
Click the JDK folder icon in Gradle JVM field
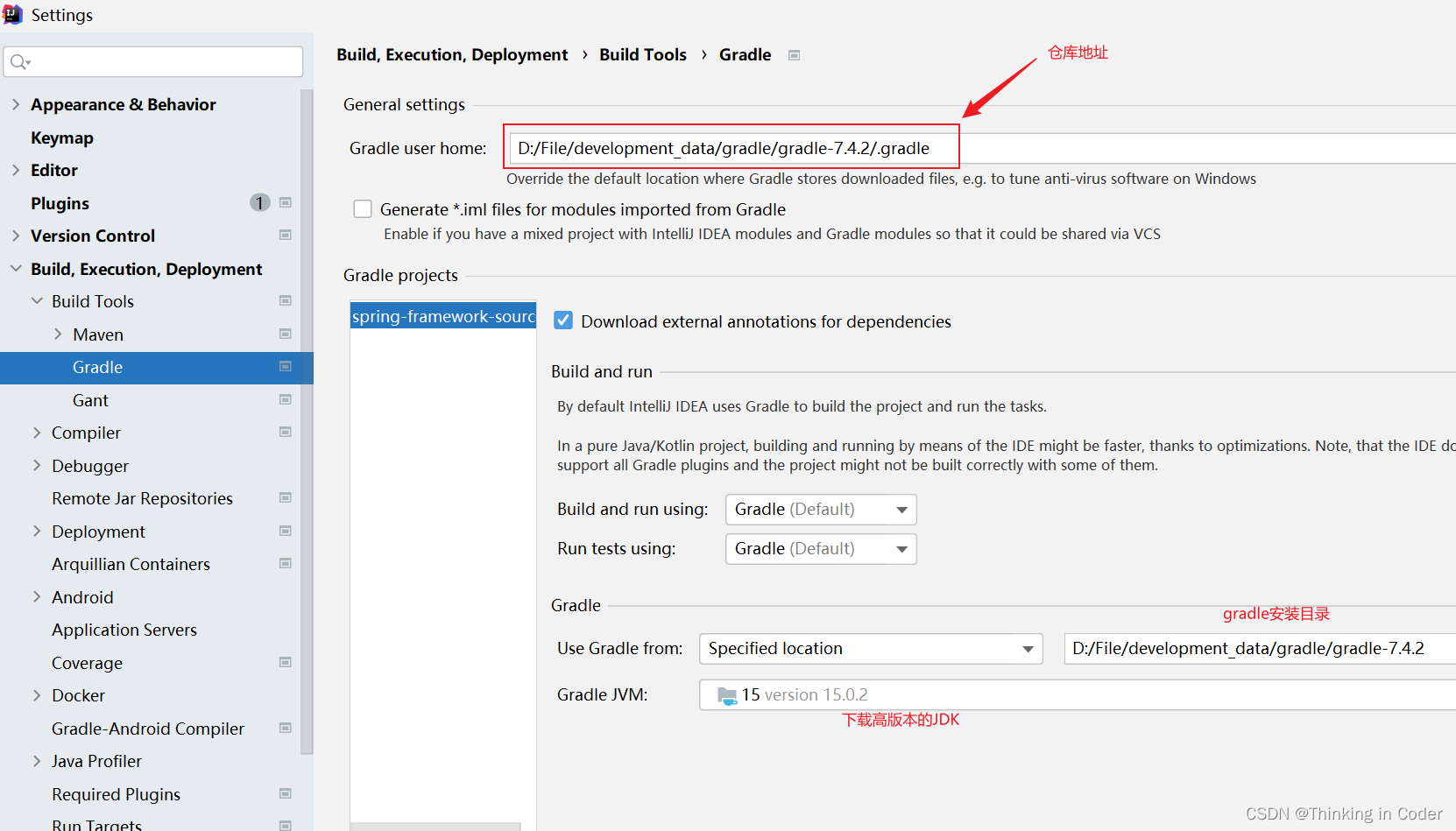click(x=727, y=695)
